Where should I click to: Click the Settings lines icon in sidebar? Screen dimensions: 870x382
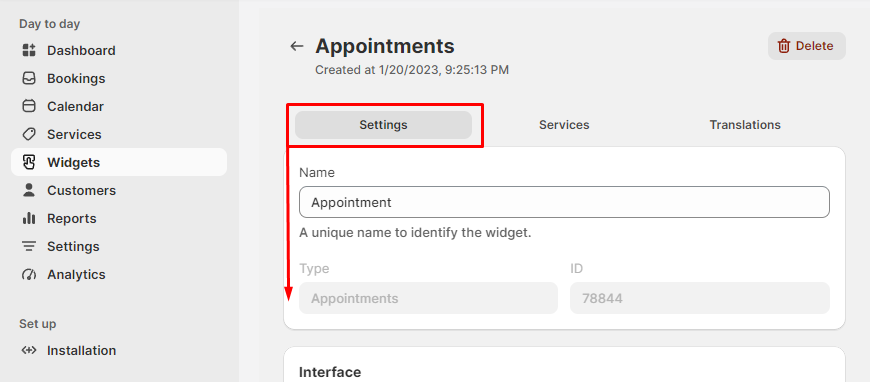tap(29, 246)
